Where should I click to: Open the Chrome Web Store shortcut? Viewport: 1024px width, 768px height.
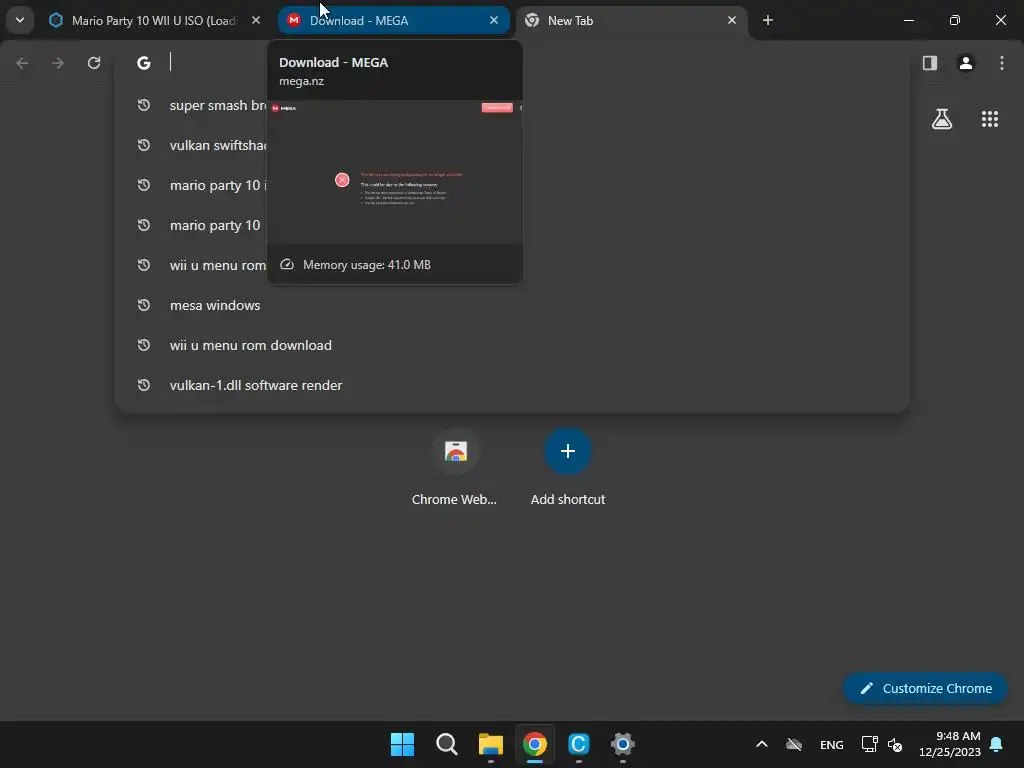(x=455, y=468)
